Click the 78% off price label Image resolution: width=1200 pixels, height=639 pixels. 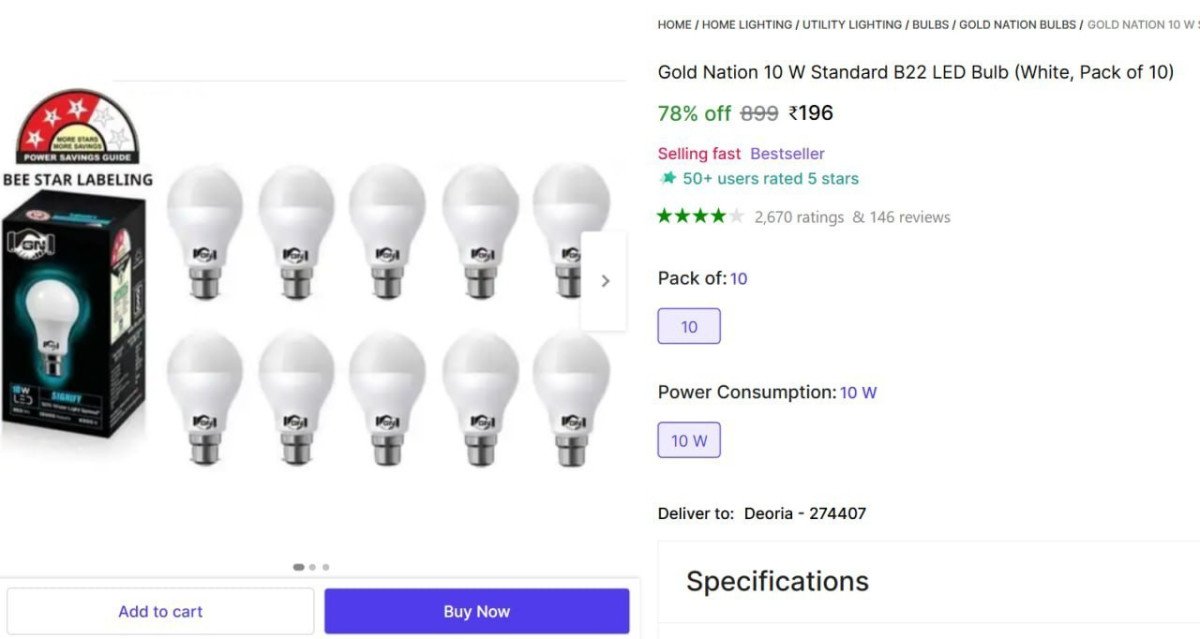[695, 113]
